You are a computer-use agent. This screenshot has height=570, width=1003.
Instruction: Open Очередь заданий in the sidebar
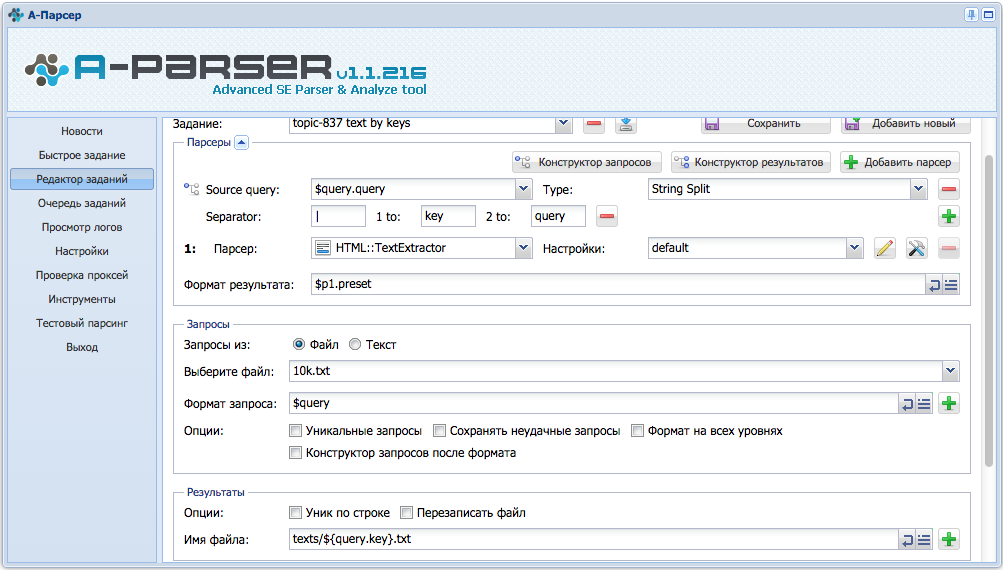(x=82, y=203)
